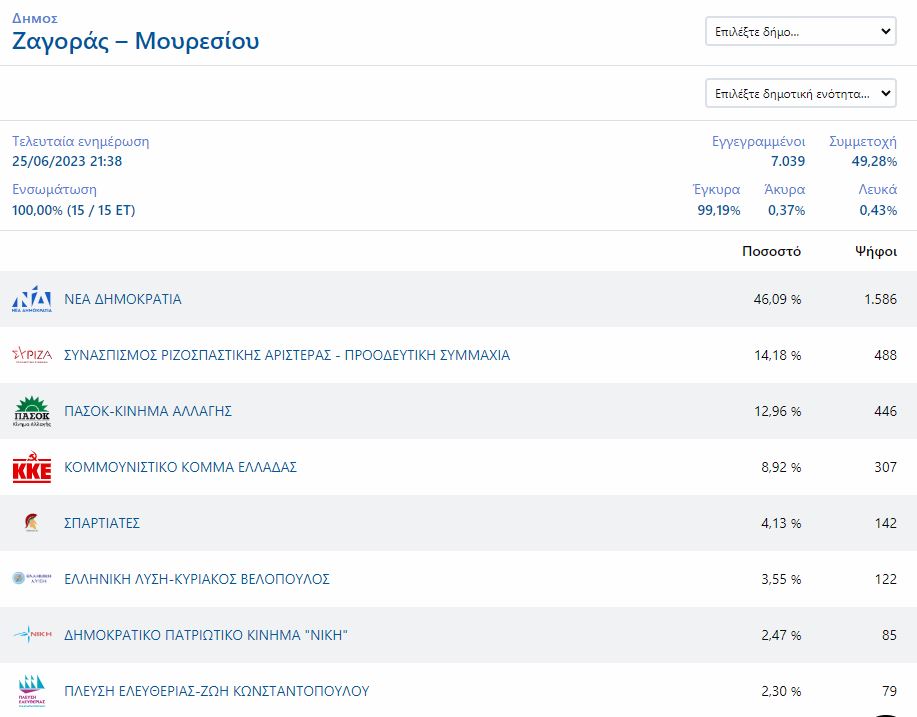917x717 pixels.
Task: Click the ΕΛΛΗΝΙΚΗ ΛΥΣΗ-ΚΥΡΙΑΚΟΣ ΒΕΛΟΠΟΥΛΟΣ link
Action: click(x=197, y=579)
